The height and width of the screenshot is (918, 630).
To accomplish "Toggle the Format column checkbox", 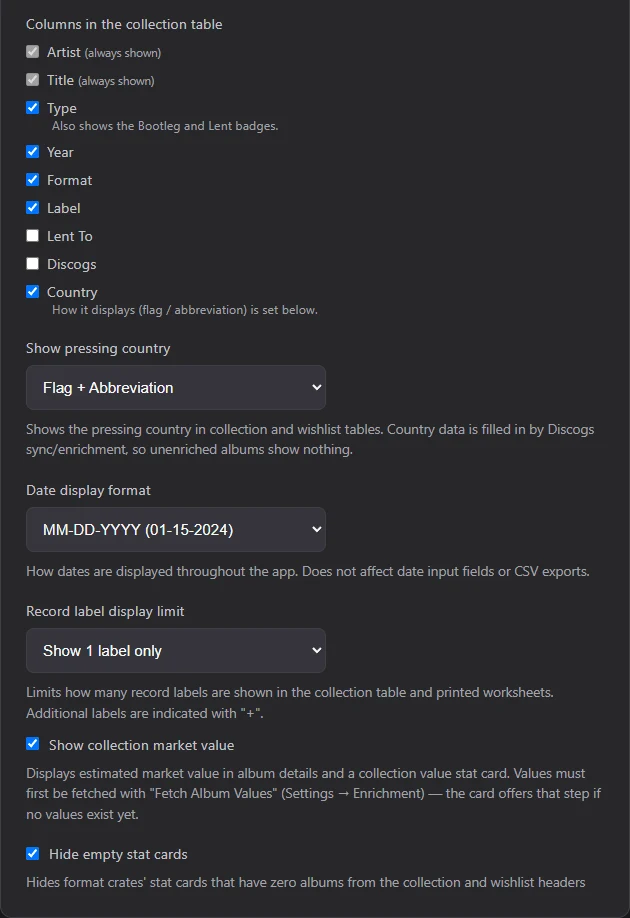I will 33,180.
